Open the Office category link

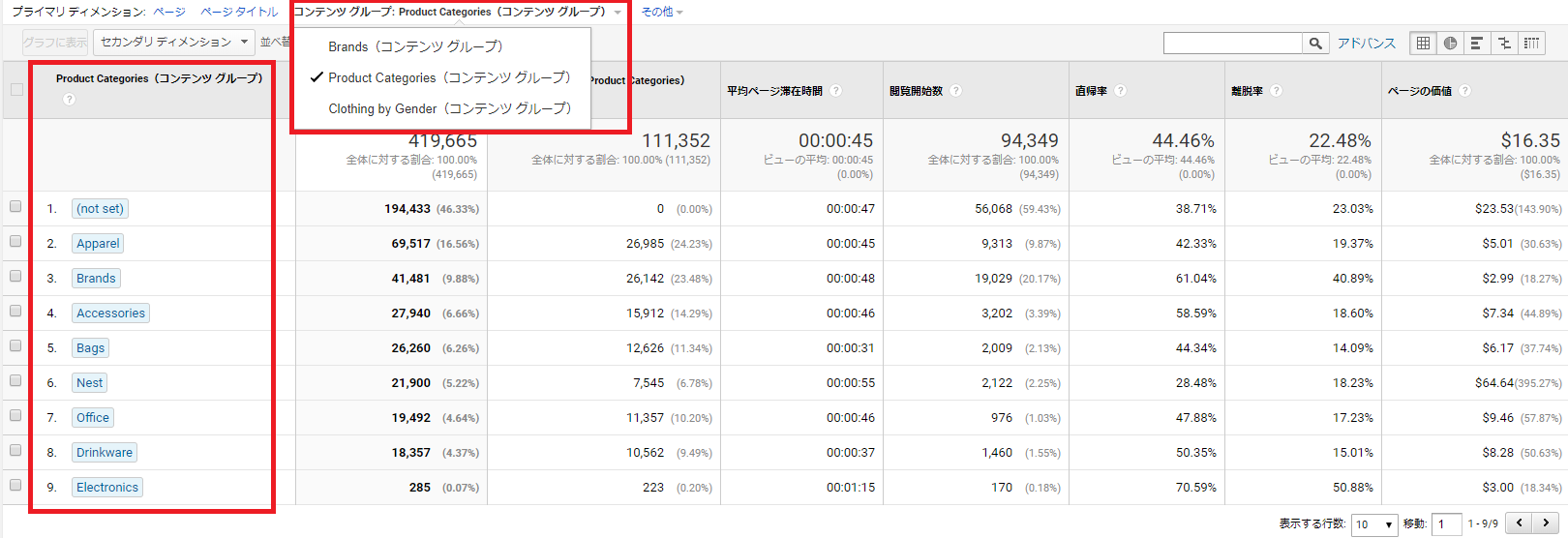93,418
